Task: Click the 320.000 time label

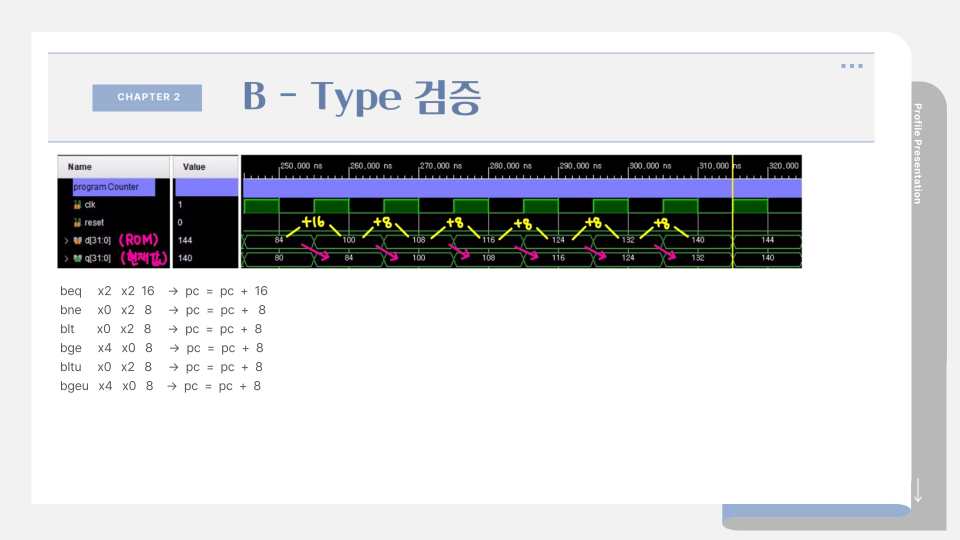Action: click(x=784, y=166)
